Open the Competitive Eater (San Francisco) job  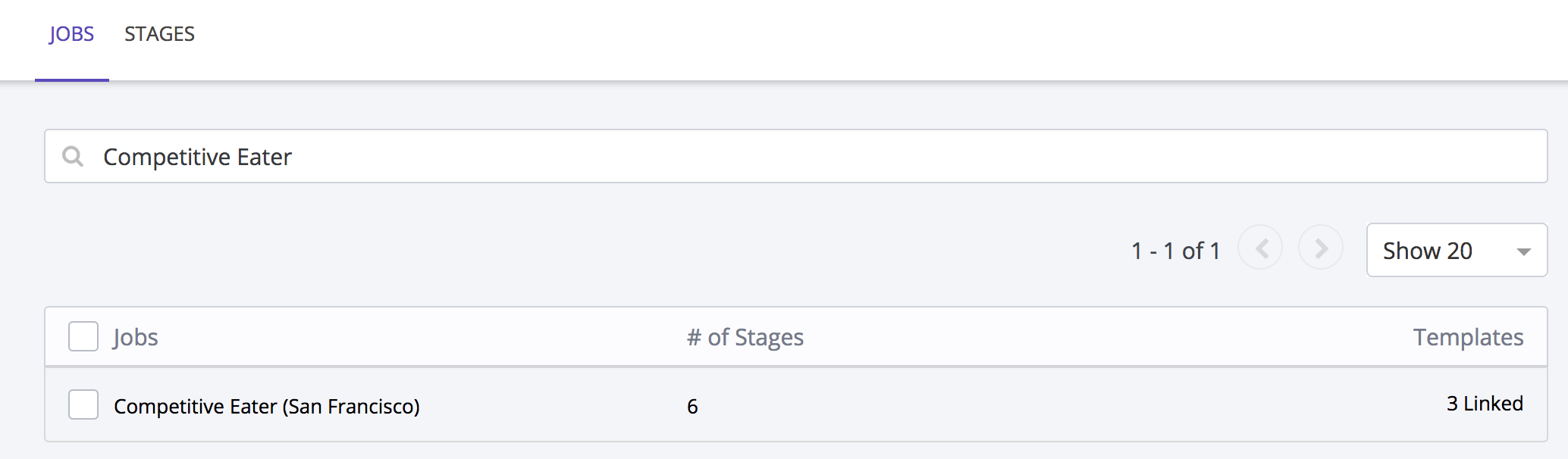pyautogui.click(x=266, y=407)
